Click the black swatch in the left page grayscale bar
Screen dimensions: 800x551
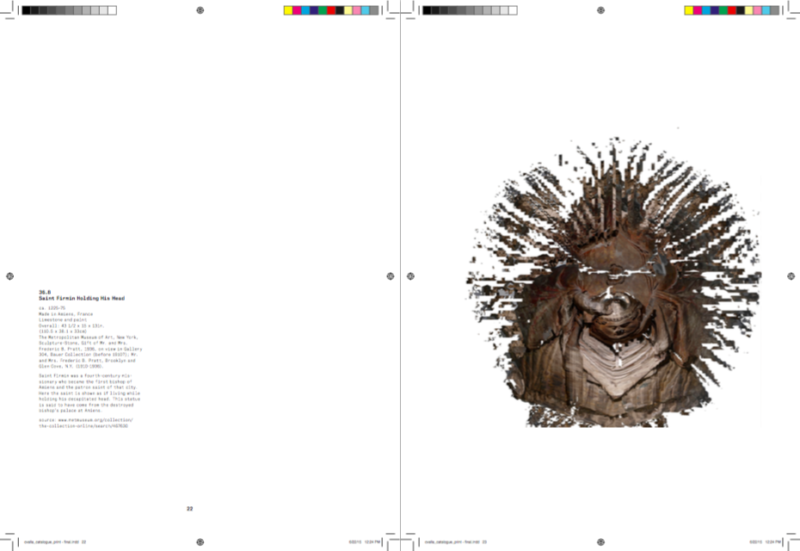point(27,10)
